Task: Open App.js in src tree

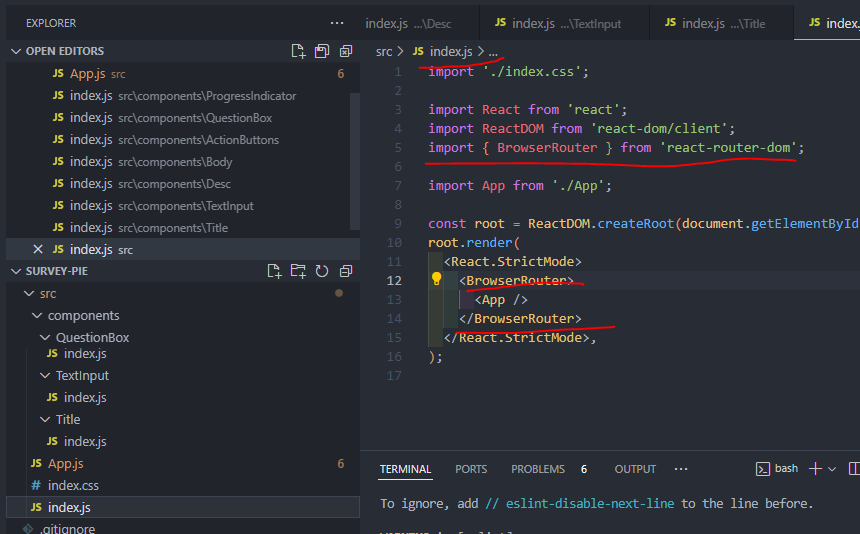Action: click(x=183, y=463)
